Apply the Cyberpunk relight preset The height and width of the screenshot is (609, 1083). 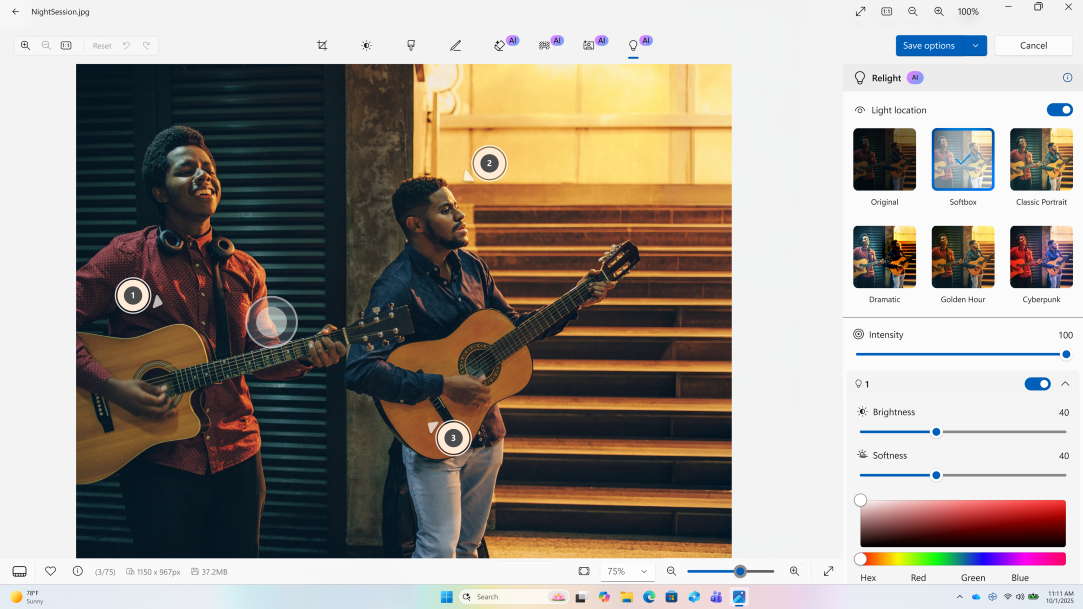coord(1041,258)
